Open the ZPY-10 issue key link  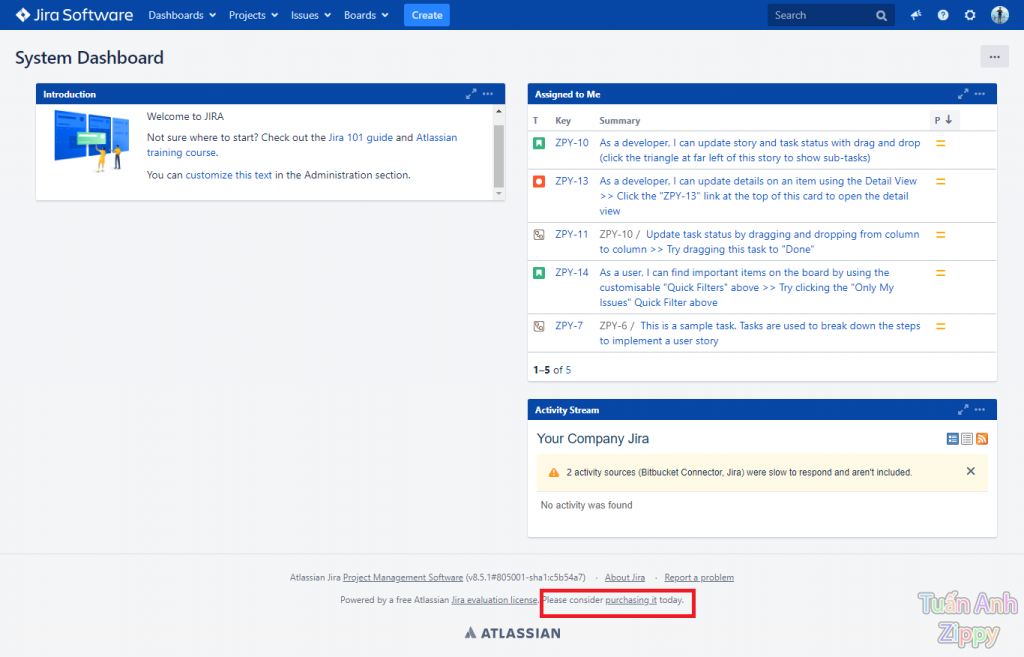point(572,143)
